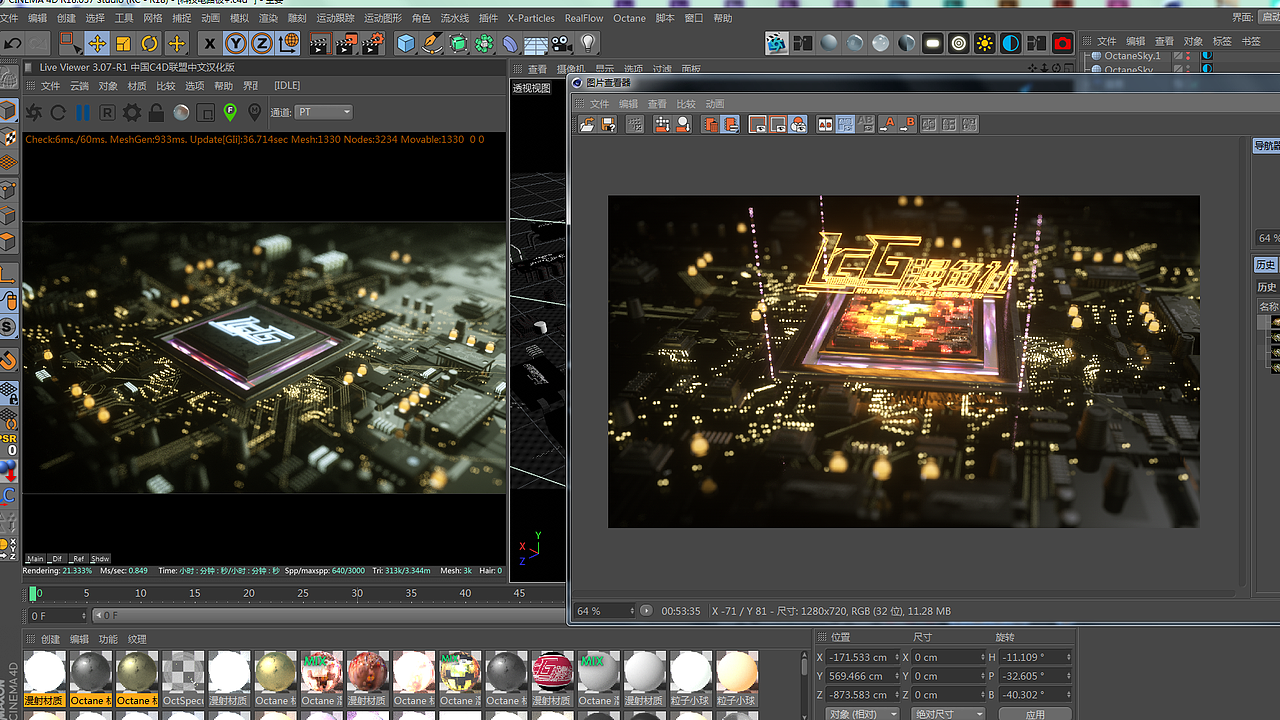Restart render in Live Viewer

coord(58,113)
